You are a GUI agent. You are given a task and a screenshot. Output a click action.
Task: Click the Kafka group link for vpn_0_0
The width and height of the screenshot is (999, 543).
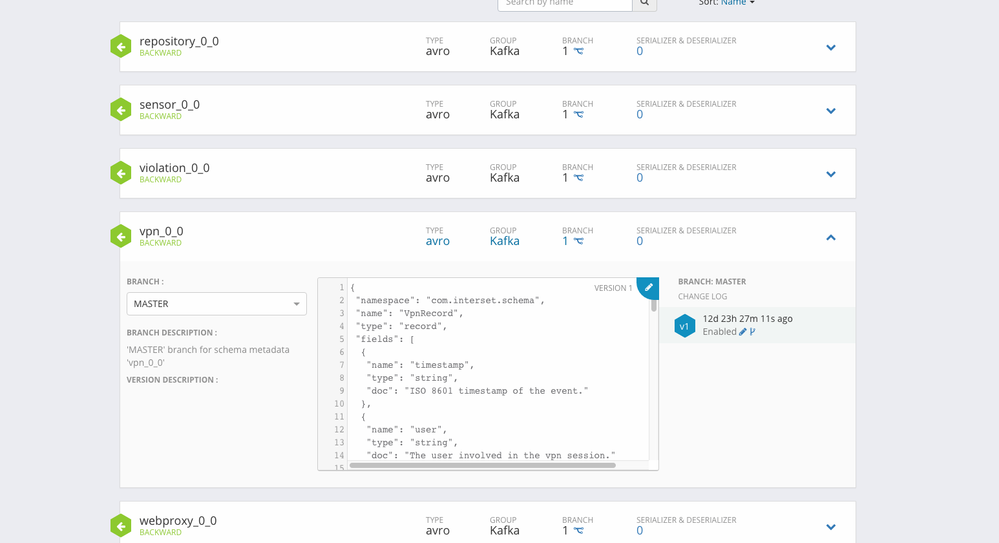(x=504, y=241)
